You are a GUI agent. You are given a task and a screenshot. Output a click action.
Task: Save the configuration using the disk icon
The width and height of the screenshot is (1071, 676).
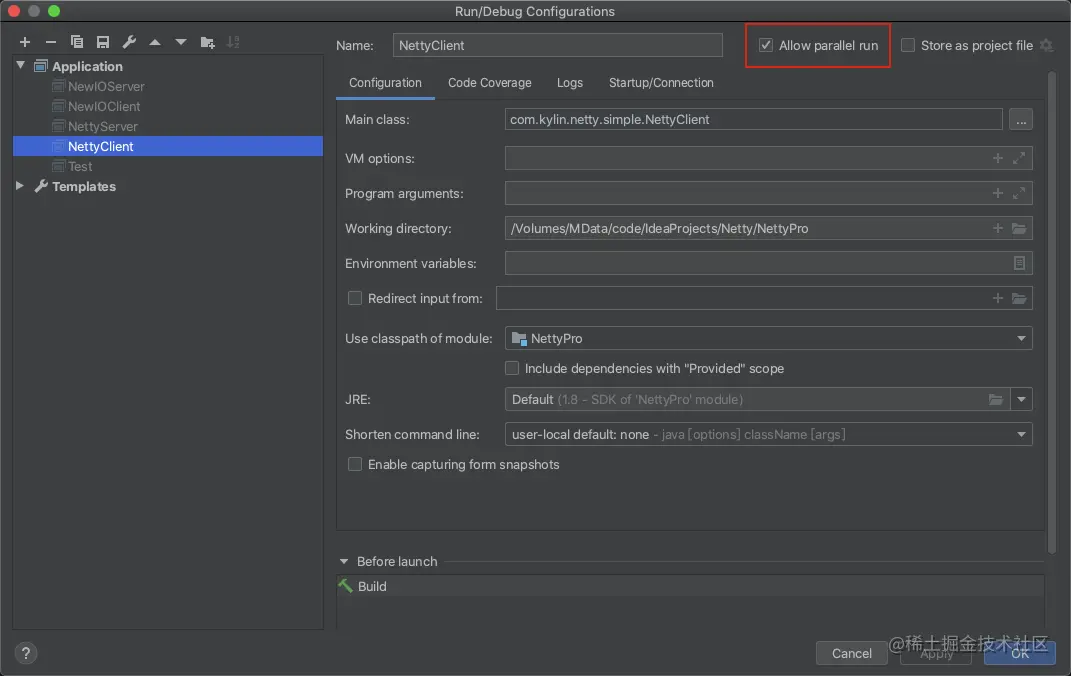point(102,42)
